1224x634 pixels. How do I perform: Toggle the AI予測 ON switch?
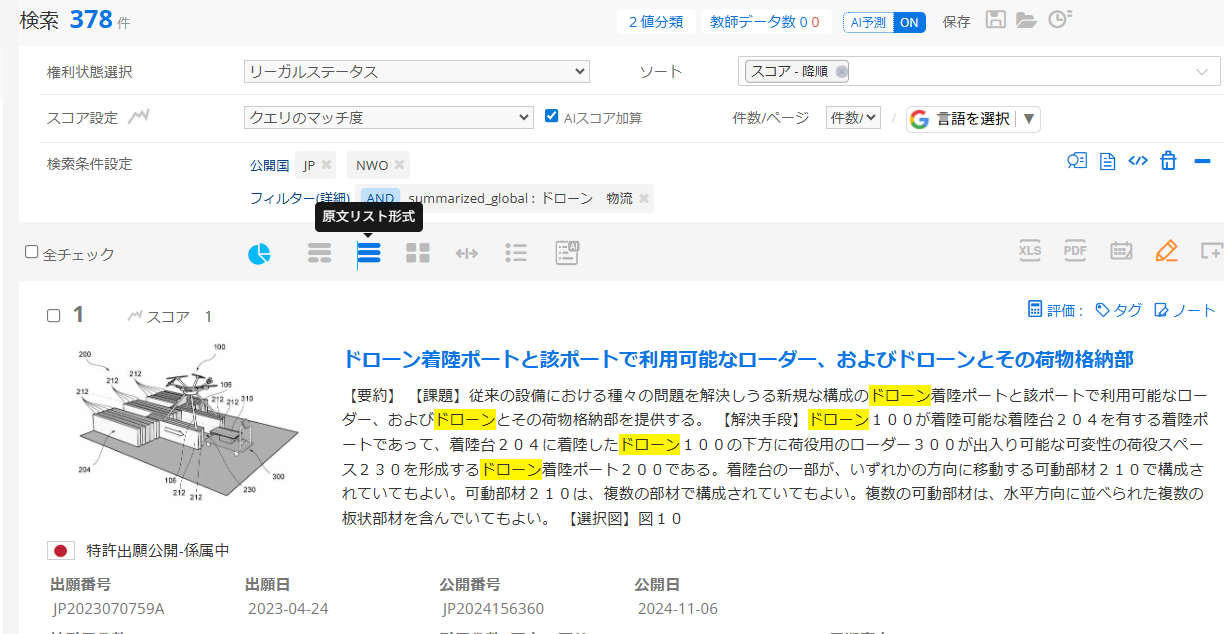click(884, 22)
